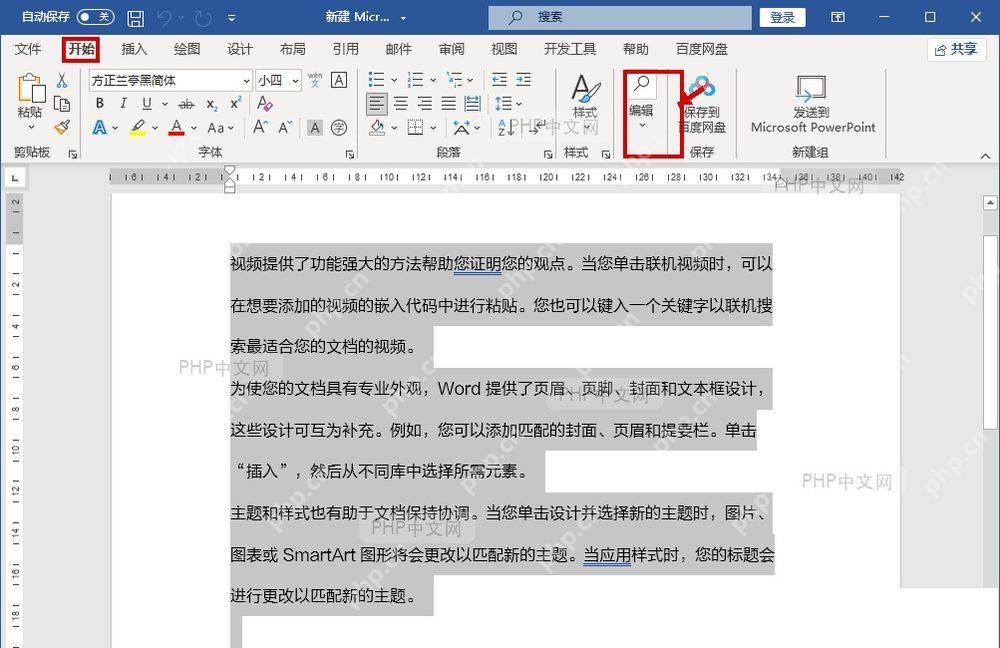Image resolution: width=1000 pixels, height=648 pixels.
Task: Click the decrease indent icon
Action: pyautogui.click(x=499, y=80)
